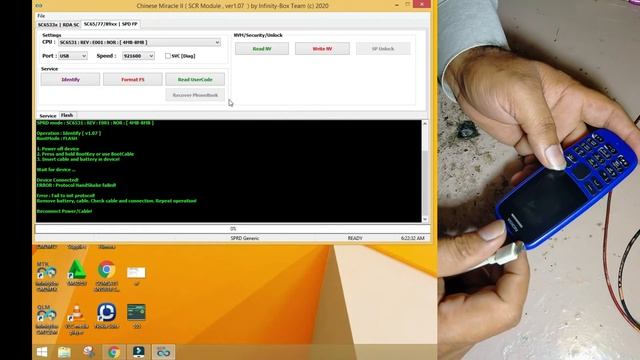The width and height of the screenshot is (640, 360).
Task: Click the '1. Power off device' log line
Action: click(x=58, y=149)
